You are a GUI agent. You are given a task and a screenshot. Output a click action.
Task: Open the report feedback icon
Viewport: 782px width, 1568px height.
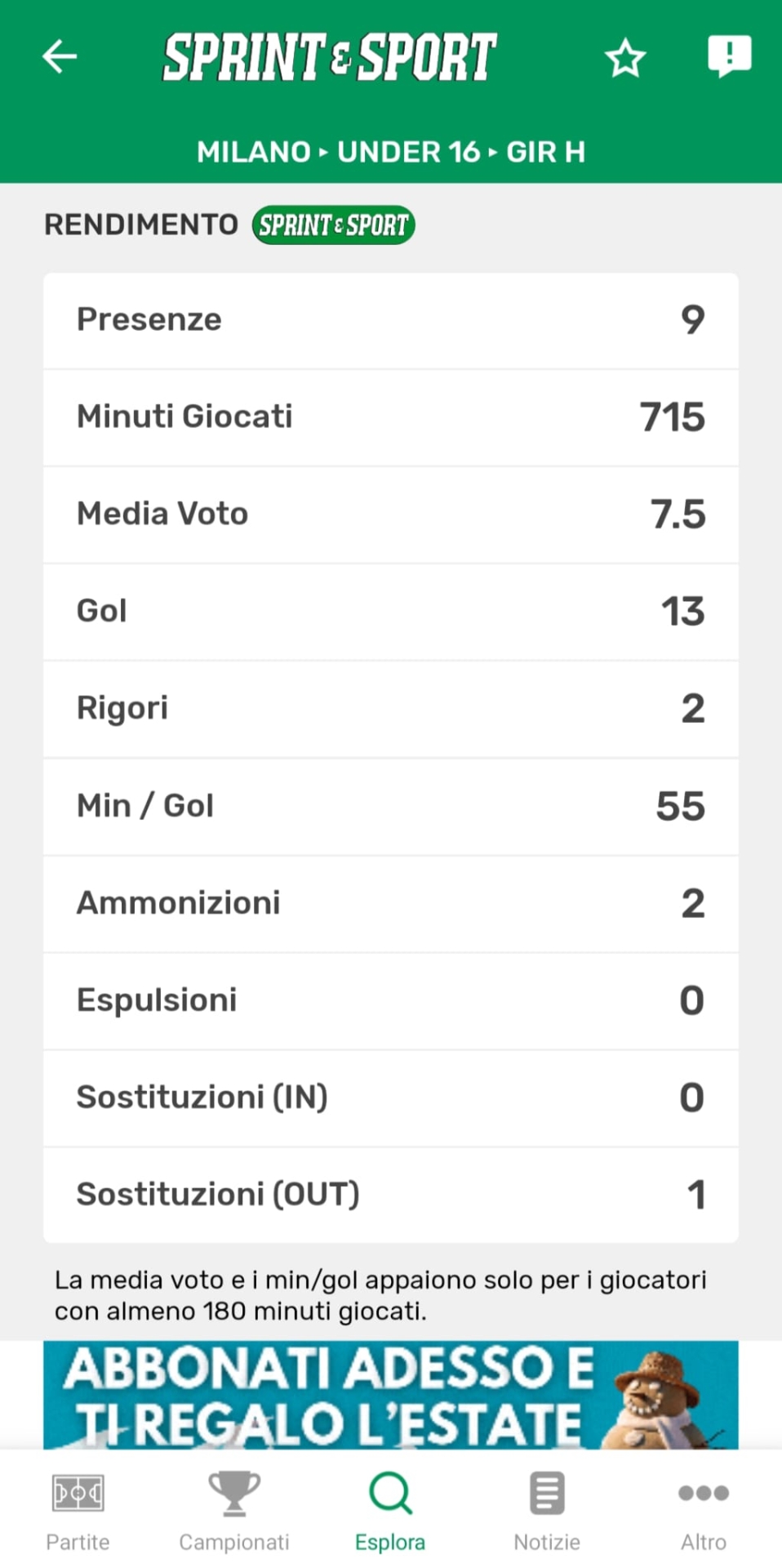click(729, 56)
